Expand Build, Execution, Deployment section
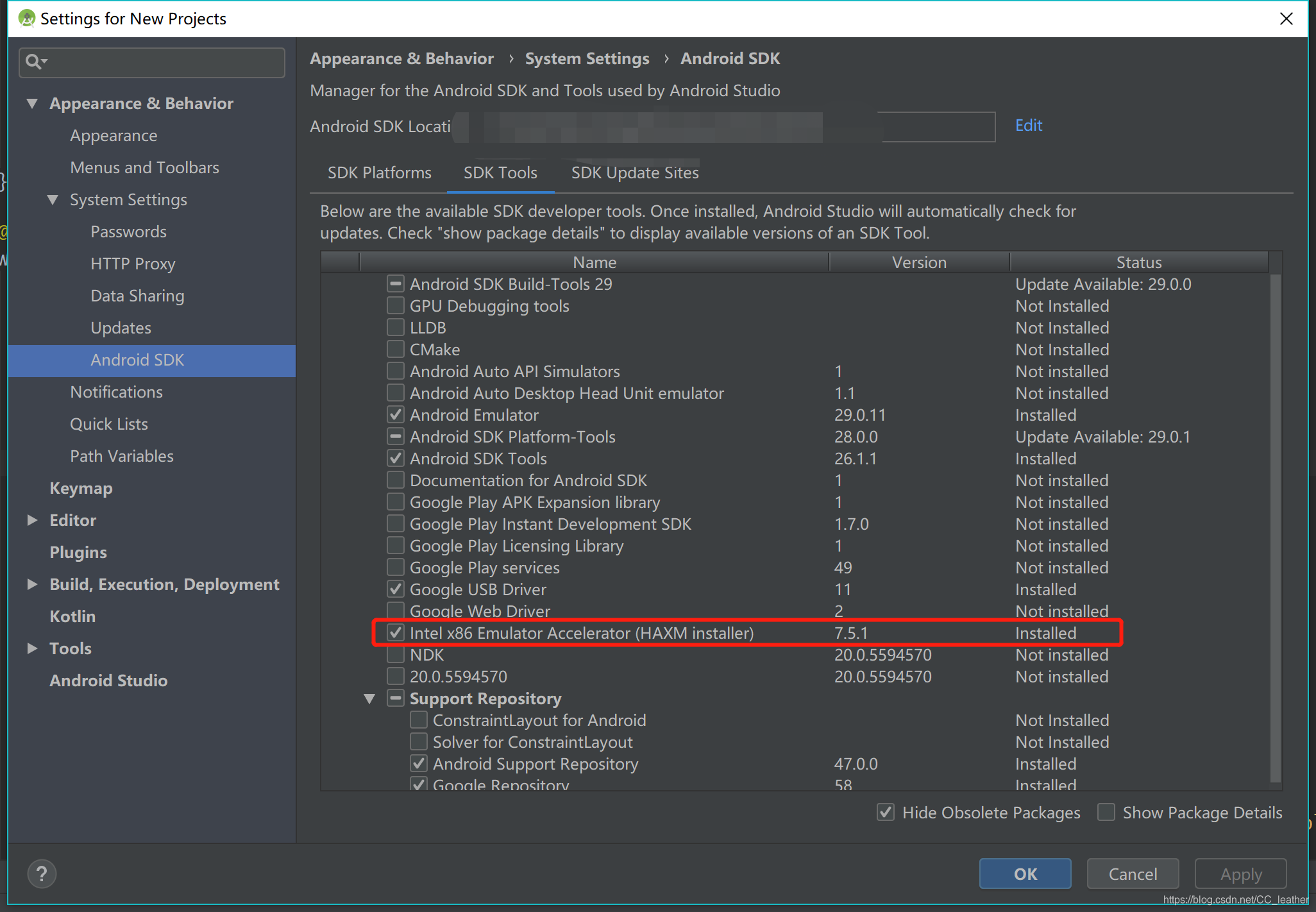 coord(32,584)
